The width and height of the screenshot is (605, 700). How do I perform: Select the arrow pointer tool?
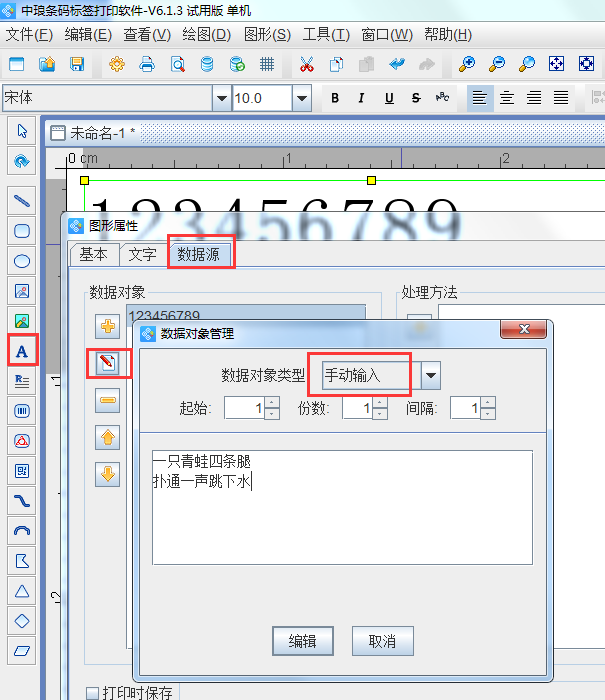point(22,131)
